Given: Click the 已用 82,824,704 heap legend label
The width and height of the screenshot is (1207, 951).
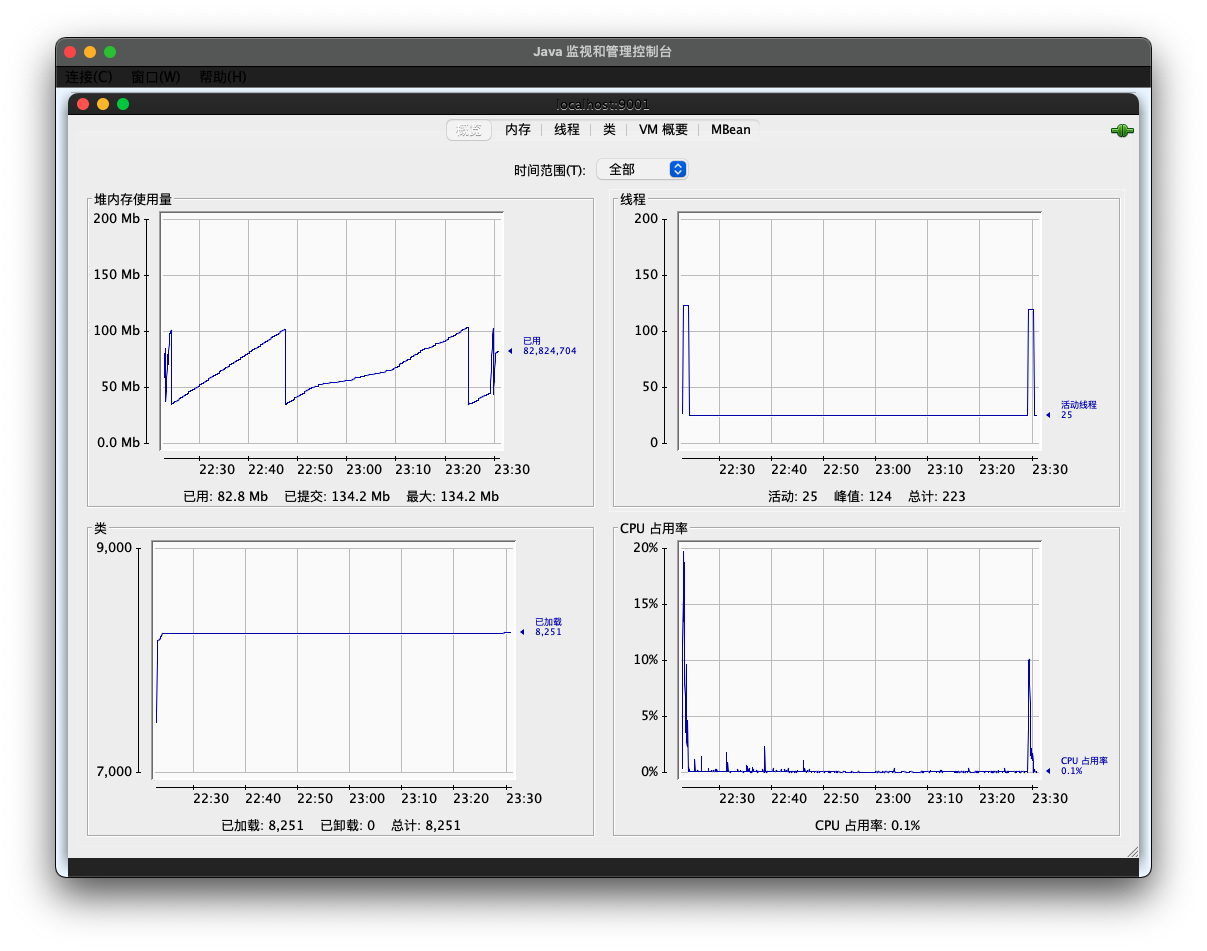Looking at the screenshot, I should pos(549,346).
